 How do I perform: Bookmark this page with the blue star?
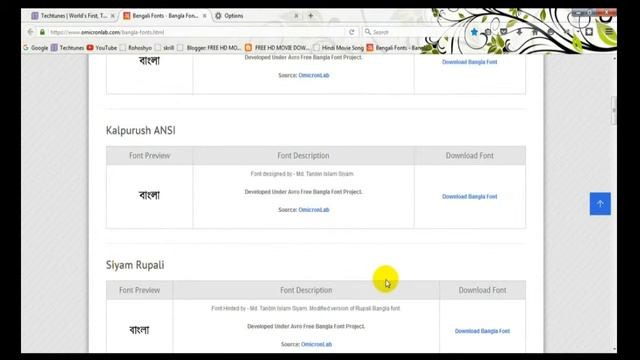coord(474,32)
